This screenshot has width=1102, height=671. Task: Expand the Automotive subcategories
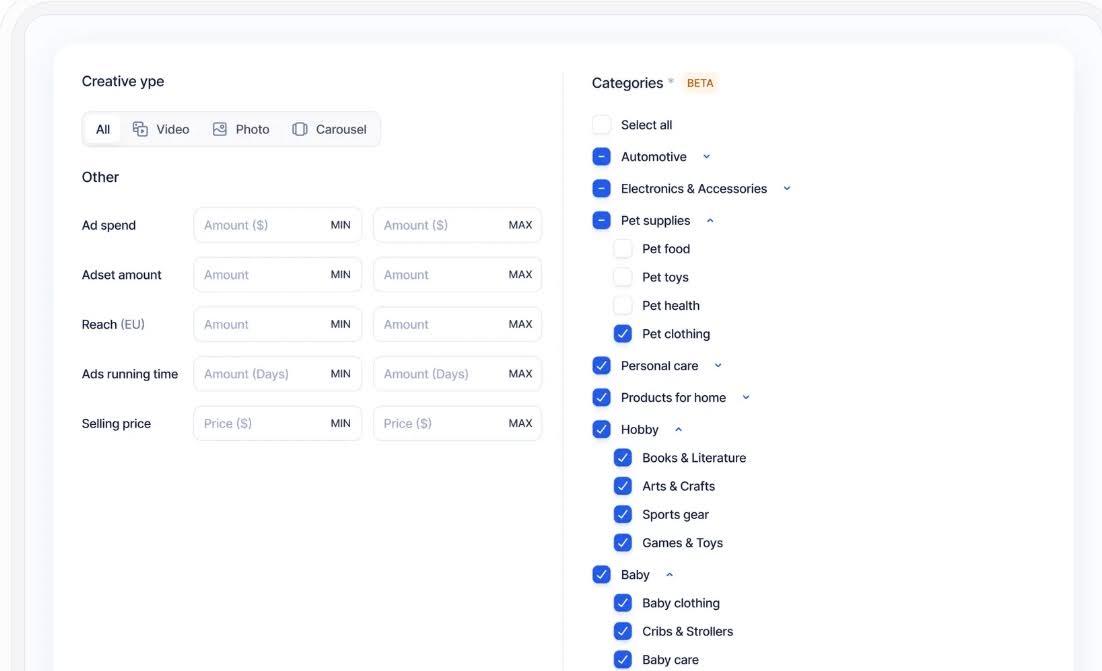coord(706,156)
